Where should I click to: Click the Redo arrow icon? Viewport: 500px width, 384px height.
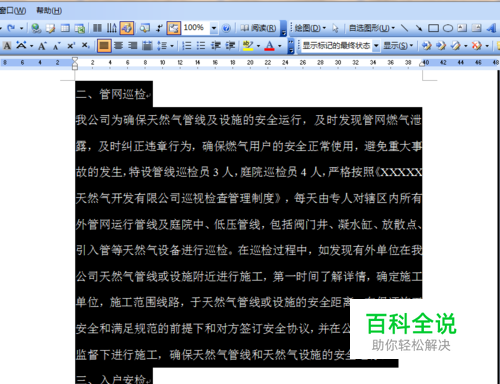11,28
